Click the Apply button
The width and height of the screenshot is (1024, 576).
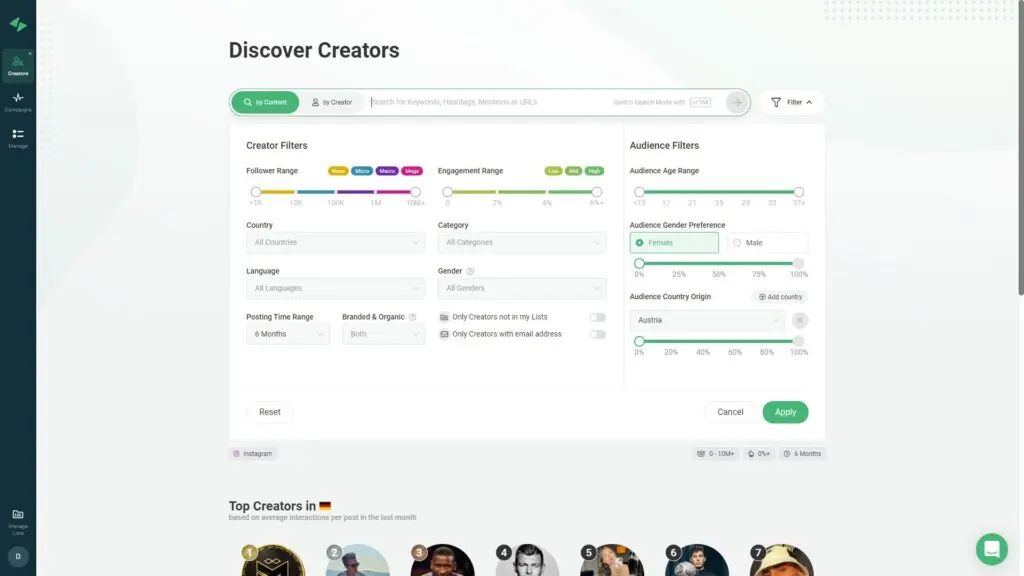pos(785,412)
